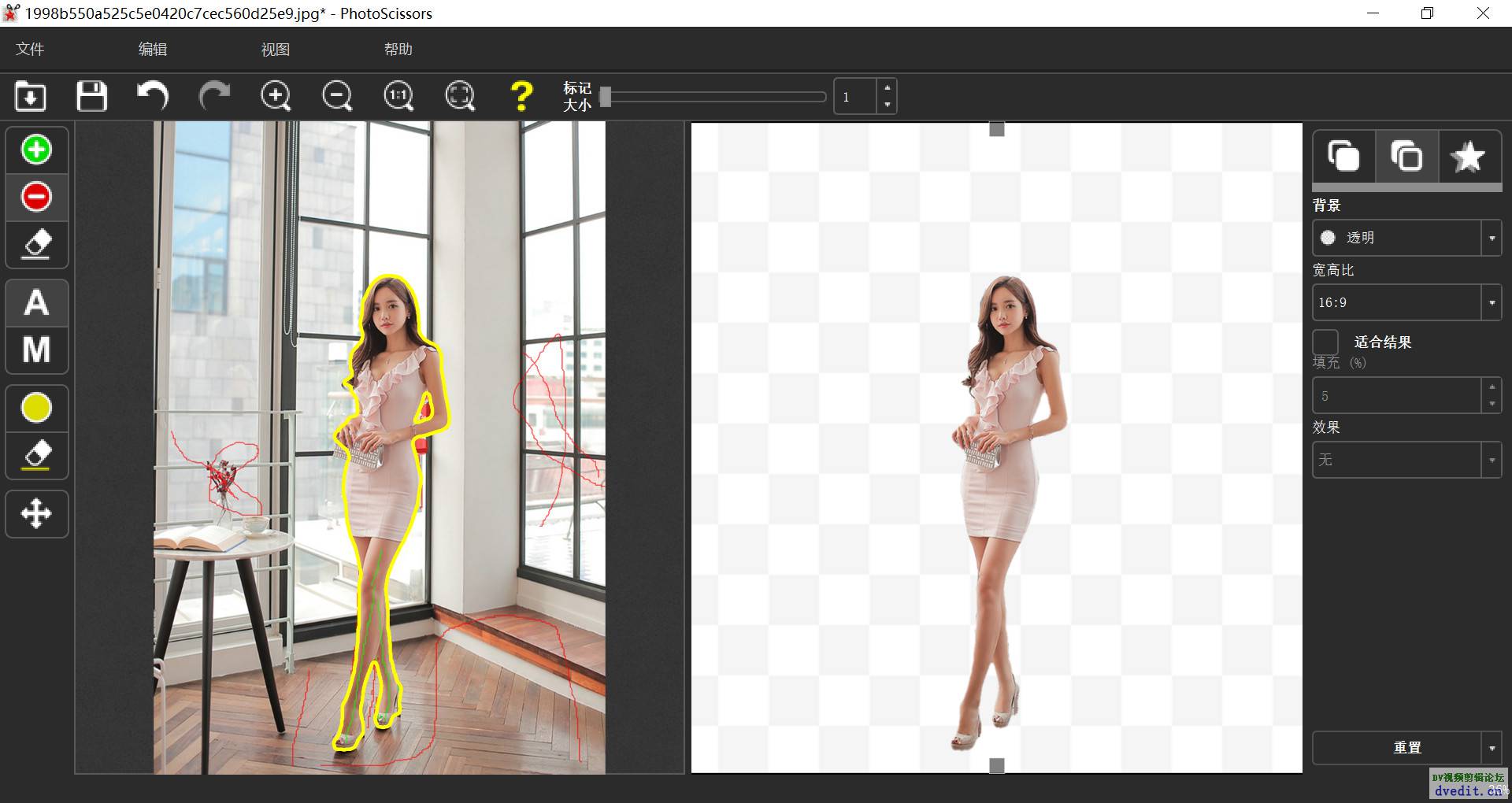The width and height of the screenshot is (1512, 803).
Task: Select the green foreground marker tool
Action: point(36,150)
